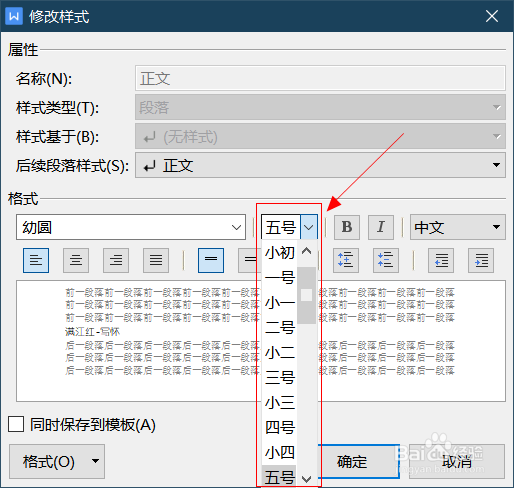This screenshot has height=488, width=514.
Task: Choose 小四 font size from the list
Action: (279, 453)
